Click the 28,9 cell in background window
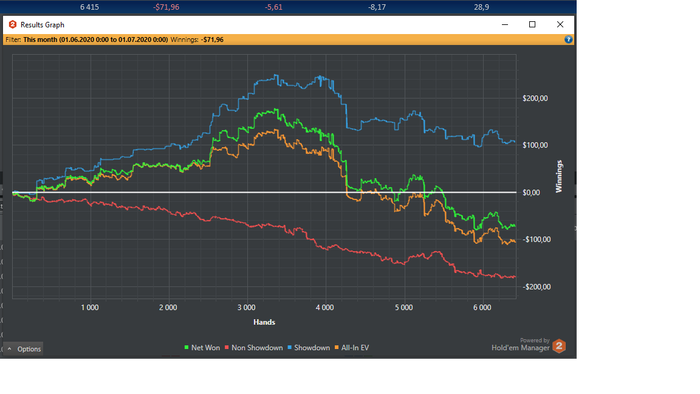 [481, 7]
